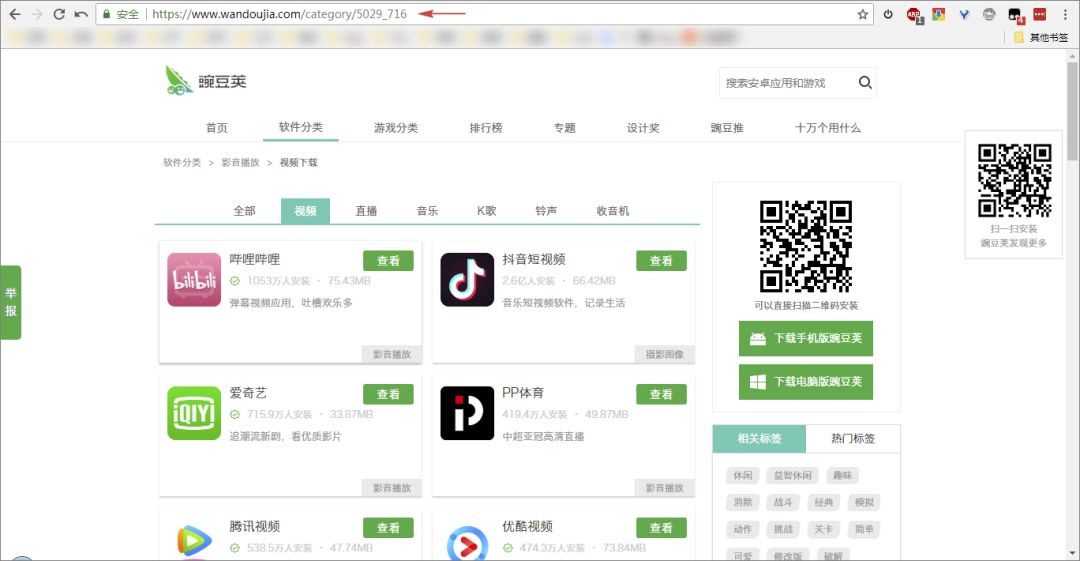The width and height of the screenshot is (1080, 561).
Task: Click the green 举报 side button
Action: point(11,302)
